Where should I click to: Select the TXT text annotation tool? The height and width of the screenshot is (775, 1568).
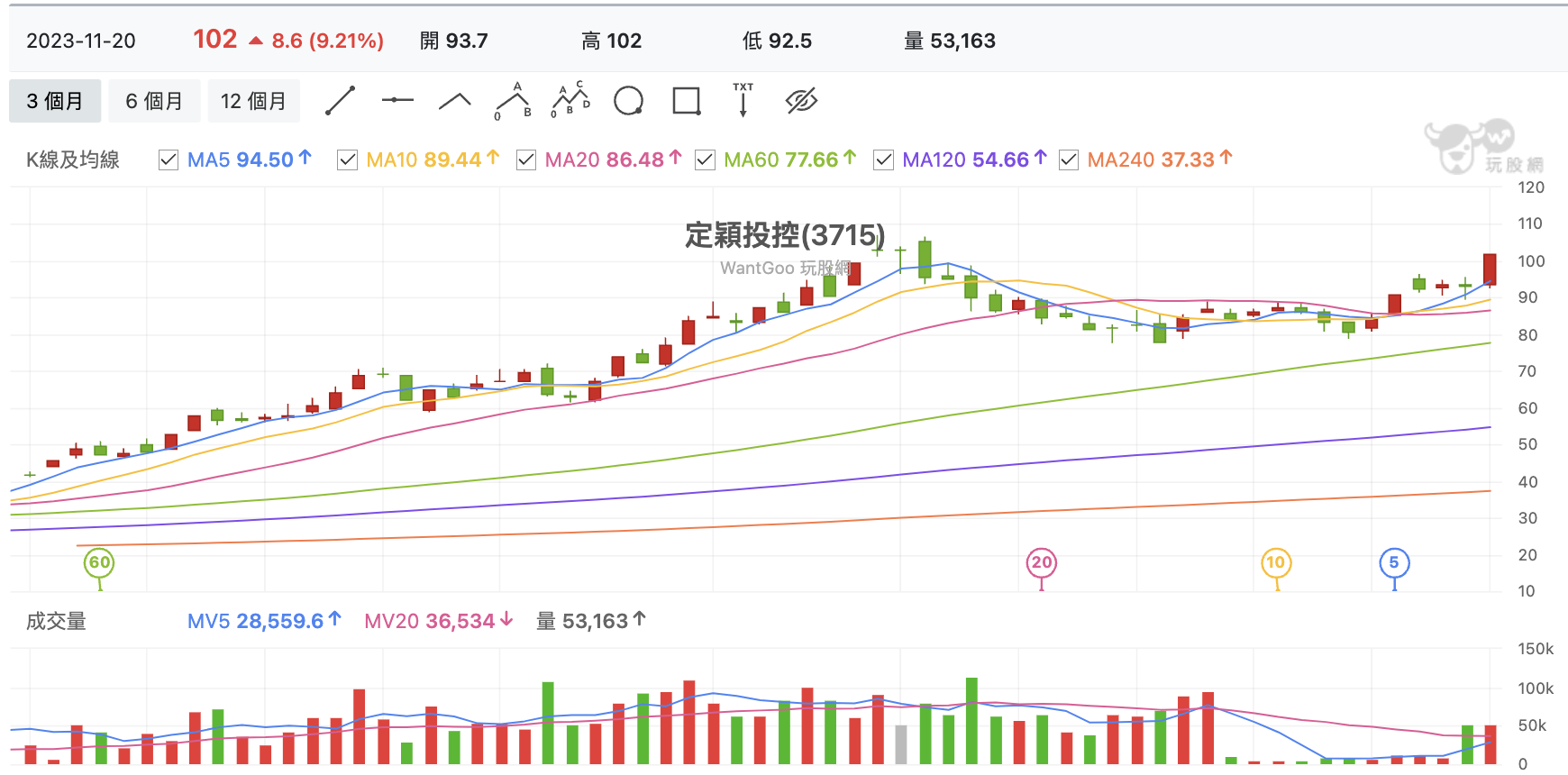tap(743, 100)
